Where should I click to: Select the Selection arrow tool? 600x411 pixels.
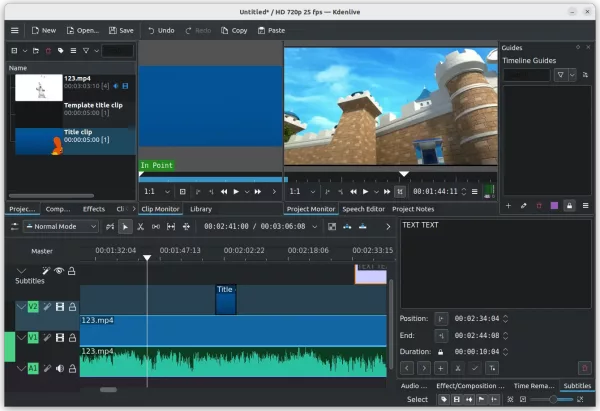click(125, 227)
